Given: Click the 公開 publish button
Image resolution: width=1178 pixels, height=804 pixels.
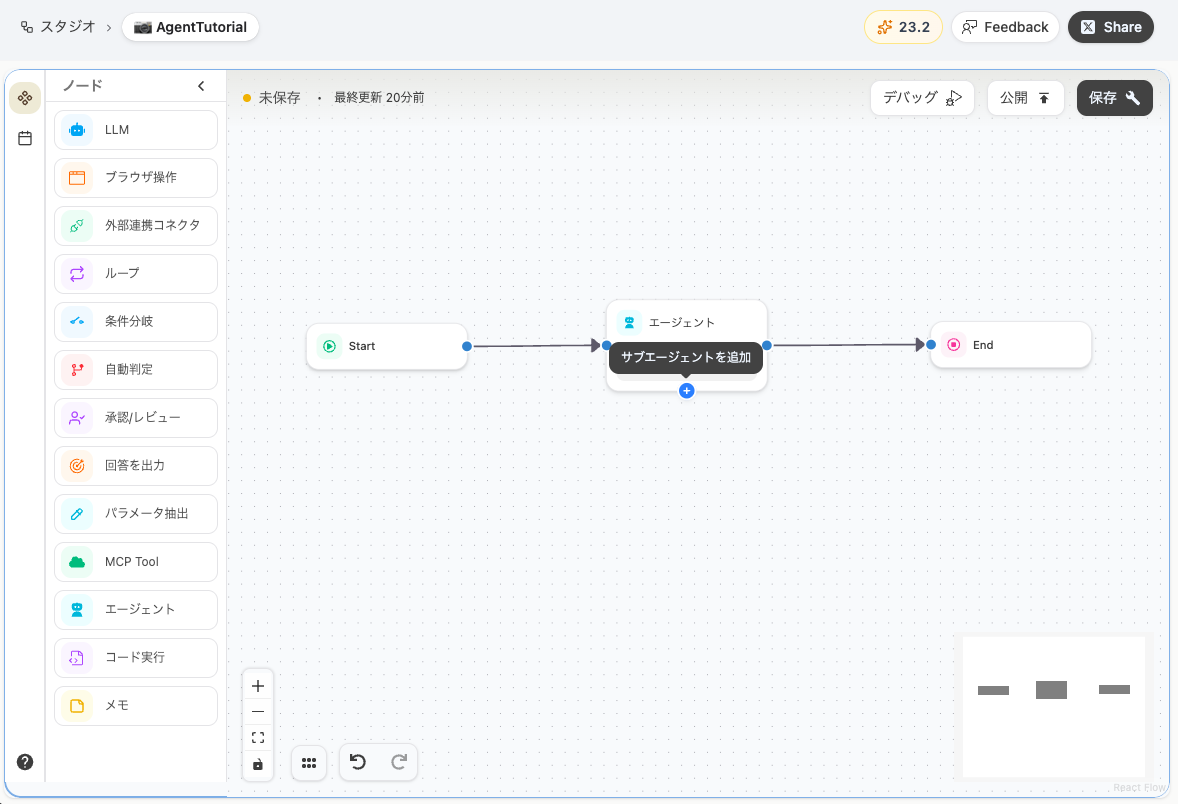Looking at the screenshot, I should click(x=1025, y=98).
